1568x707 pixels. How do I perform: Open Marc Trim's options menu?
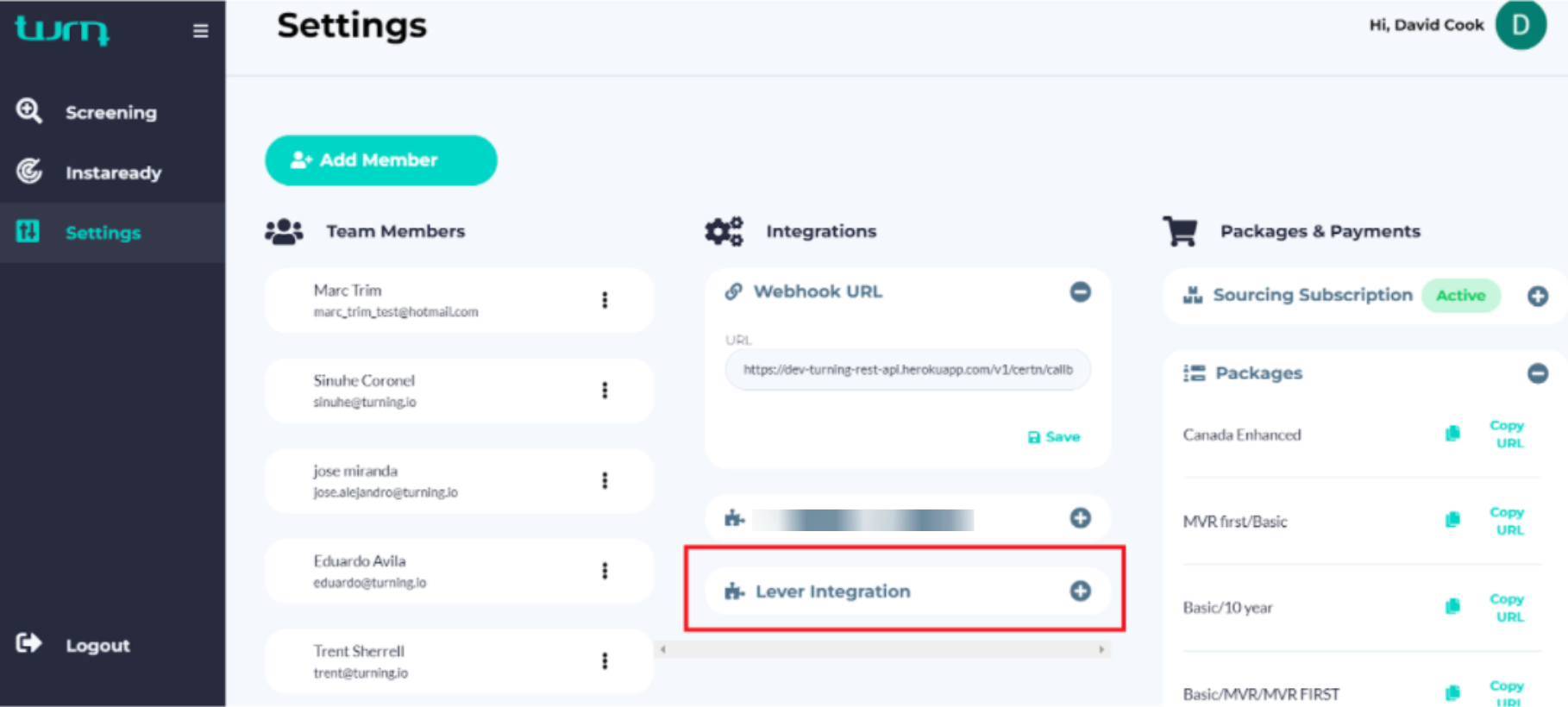click(605, 300)
